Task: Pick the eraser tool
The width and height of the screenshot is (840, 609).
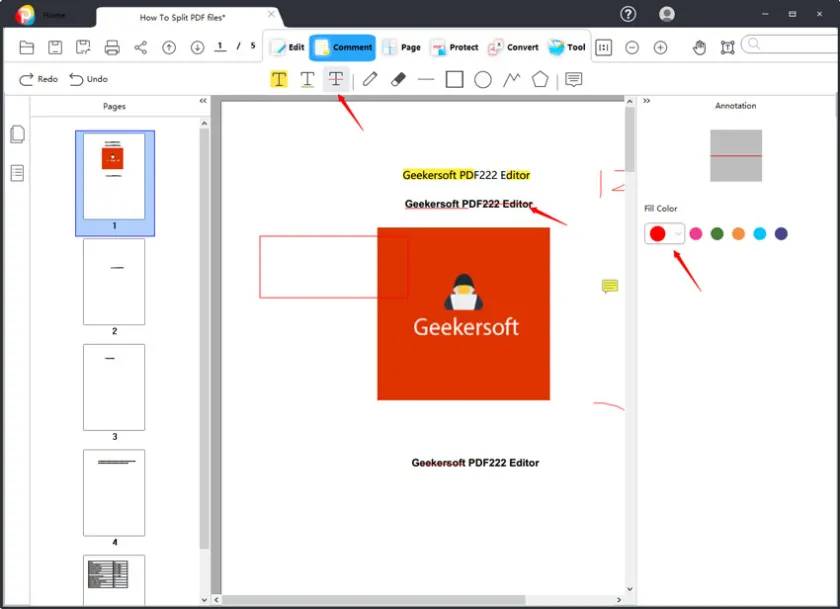Action: [x=398, y=79]
